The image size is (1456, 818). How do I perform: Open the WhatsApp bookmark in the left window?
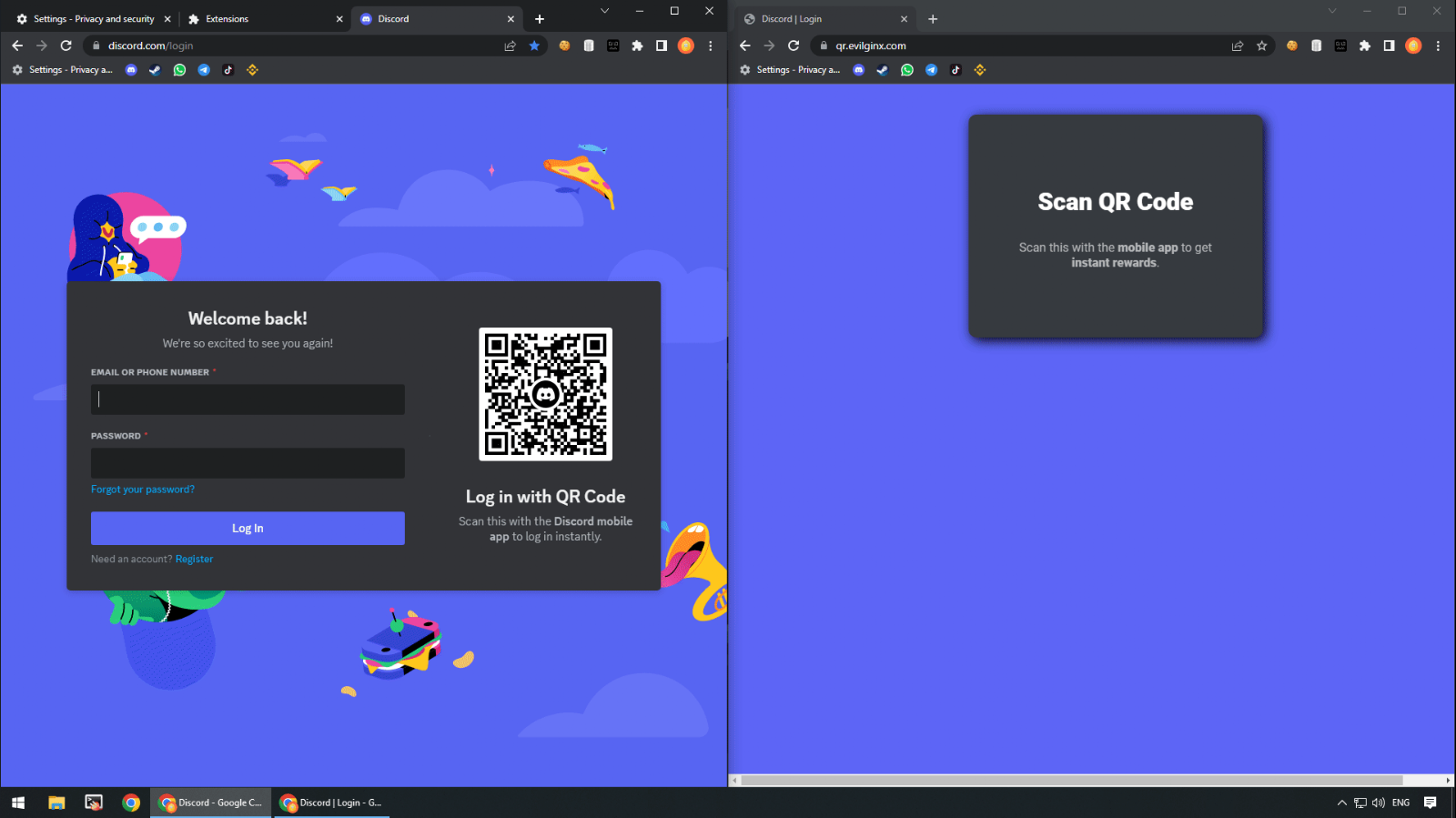(x=179, y=70)
